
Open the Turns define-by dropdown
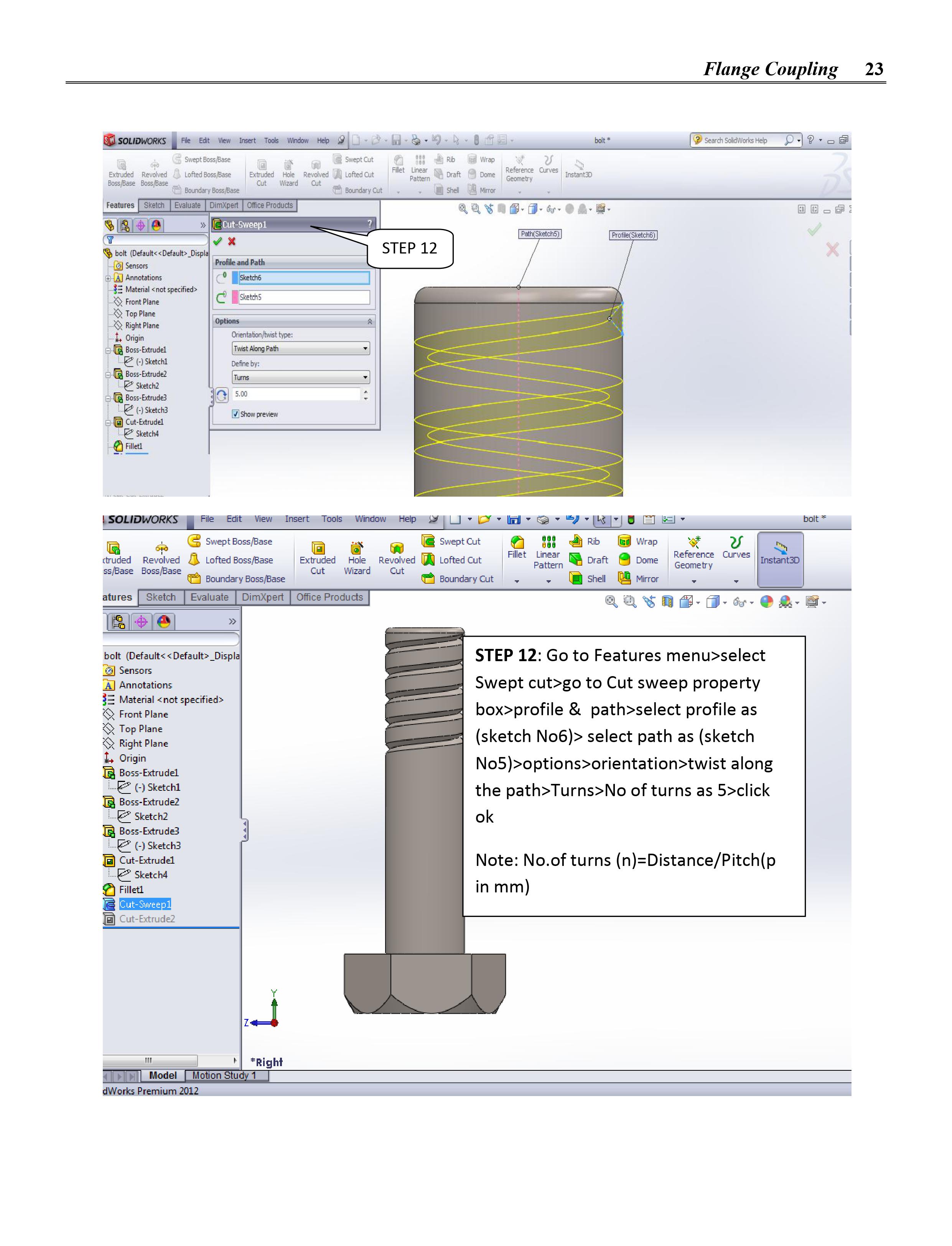coord(366,377)
